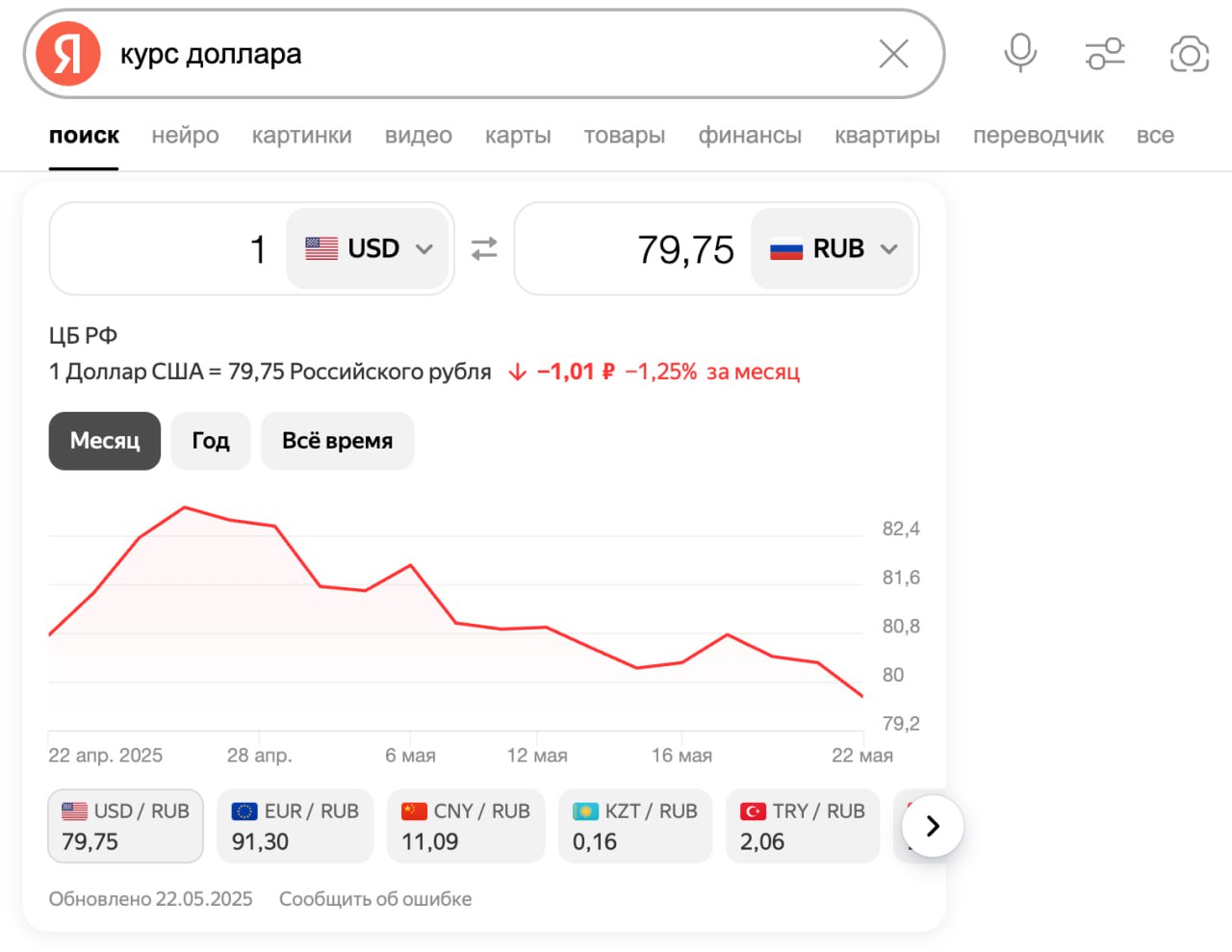Open search settings sliders icon
The image size is (1232, 952).
(1105, 54)
